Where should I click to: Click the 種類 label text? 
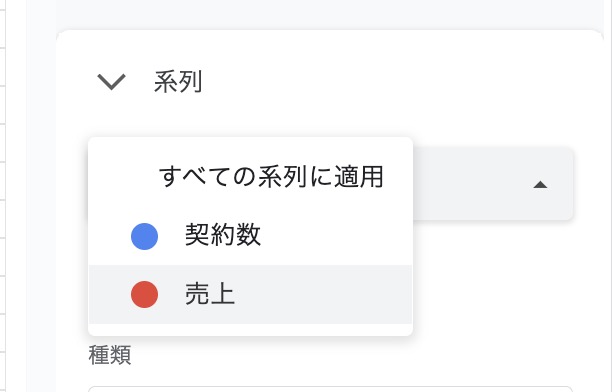tap(110, 355)
